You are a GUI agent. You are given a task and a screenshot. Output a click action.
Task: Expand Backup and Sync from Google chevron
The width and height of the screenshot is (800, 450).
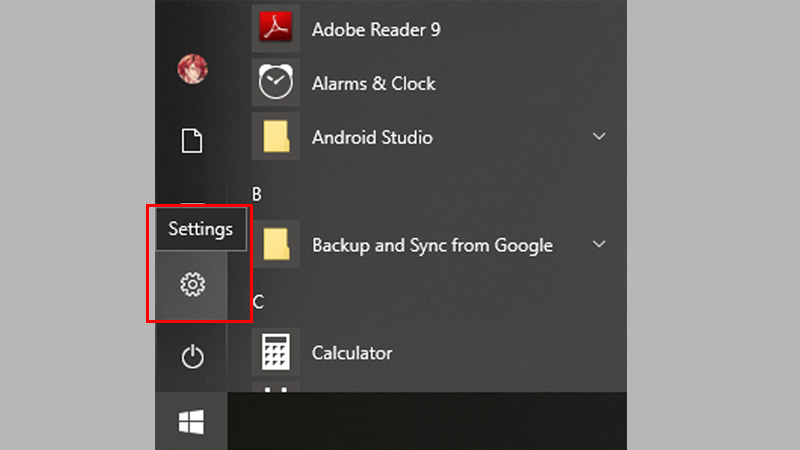[x=599, y=244]
